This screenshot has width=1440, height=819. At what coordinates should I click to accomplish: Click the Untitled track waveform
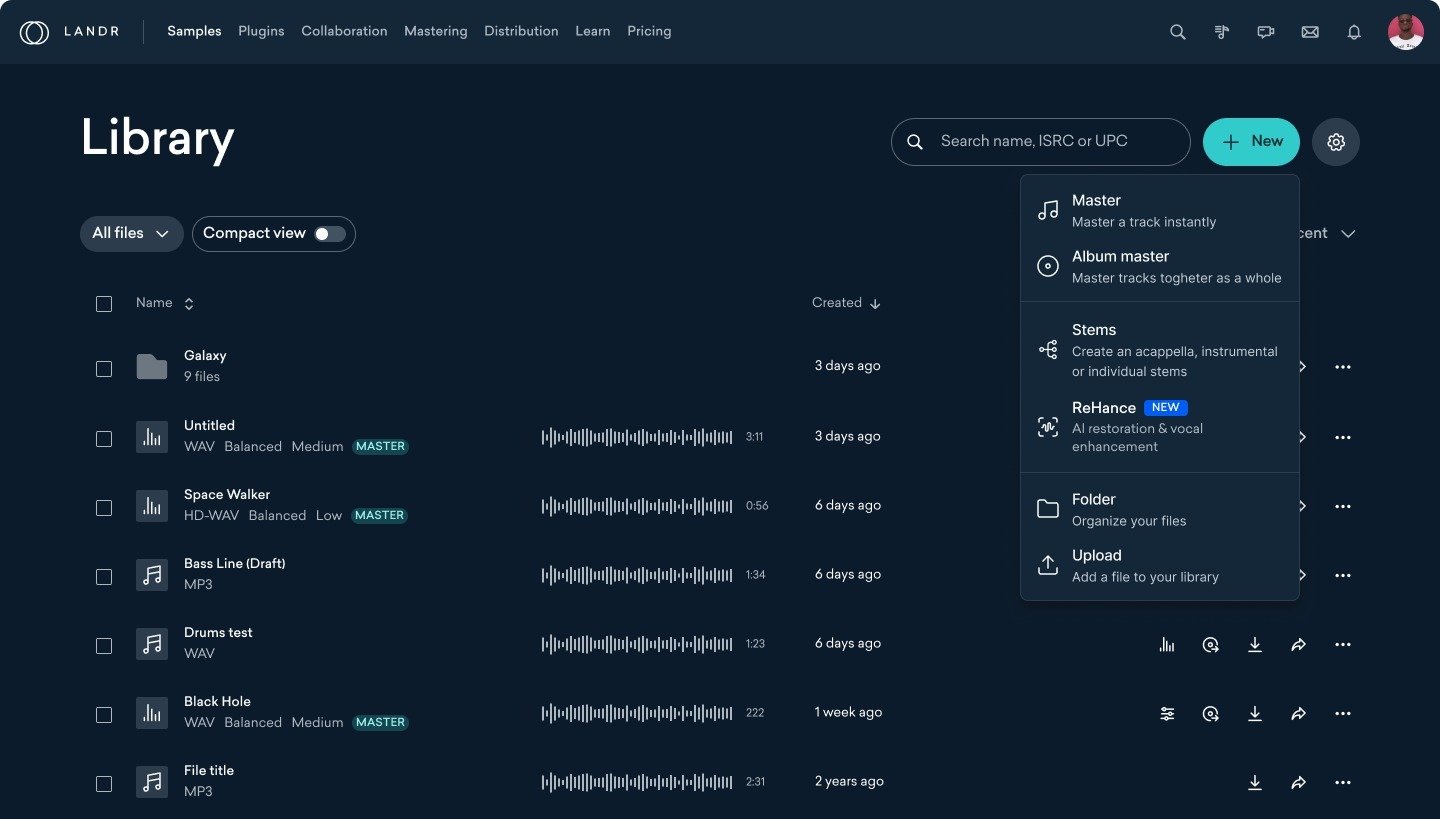point(637,437)
